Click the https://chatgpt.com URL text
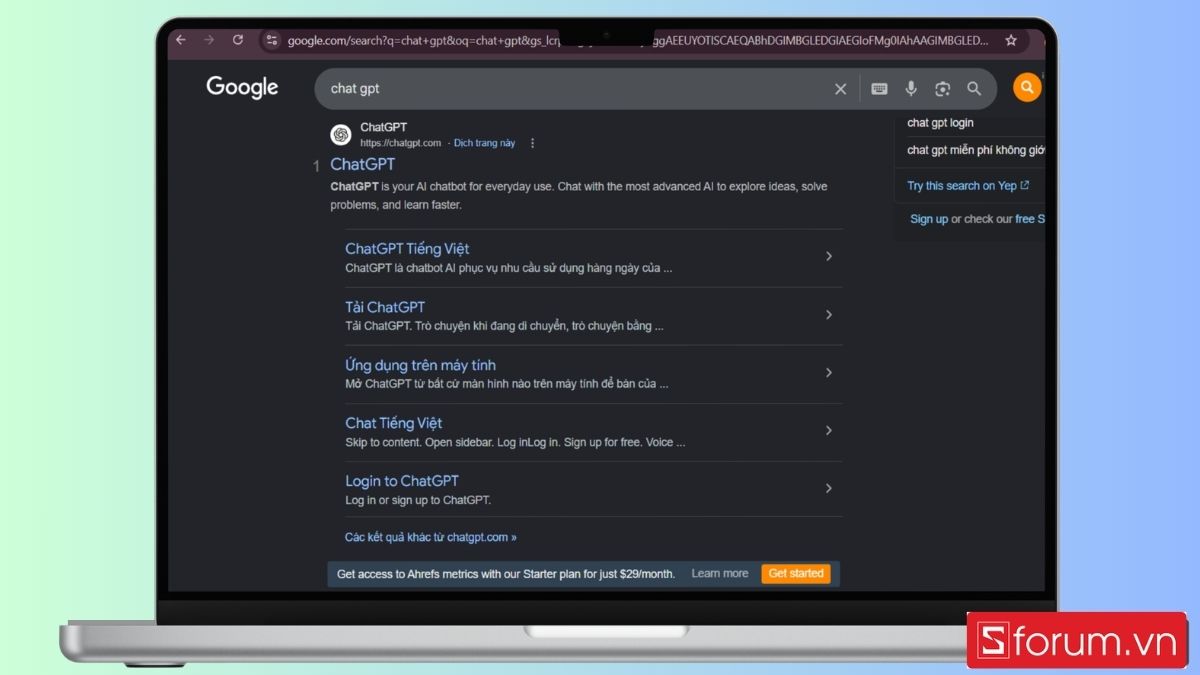This screenshot has width=1200, height=675. (400, 143)
